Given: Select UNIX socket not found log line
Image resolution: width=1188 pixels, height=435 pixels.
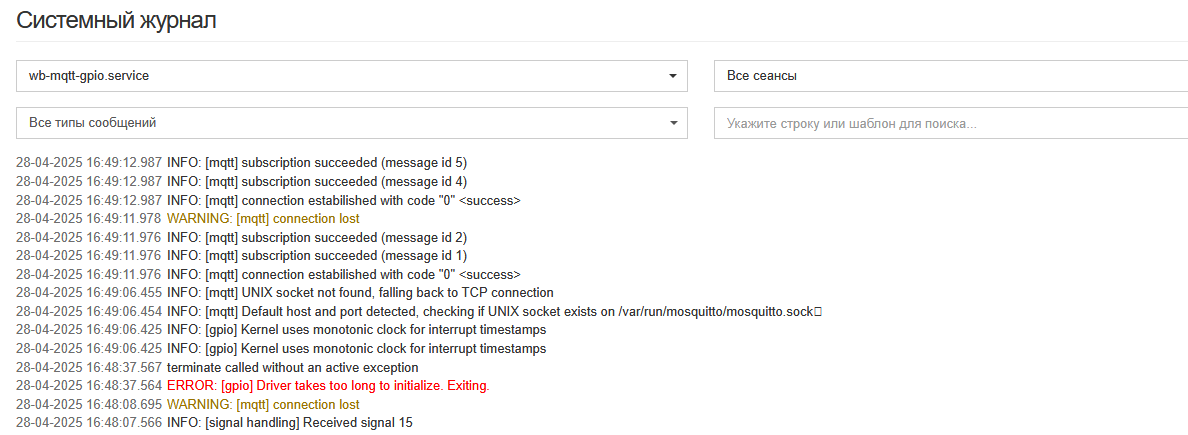Looking at the screenshot, I should pyautogui.click(x=285, y=293).
